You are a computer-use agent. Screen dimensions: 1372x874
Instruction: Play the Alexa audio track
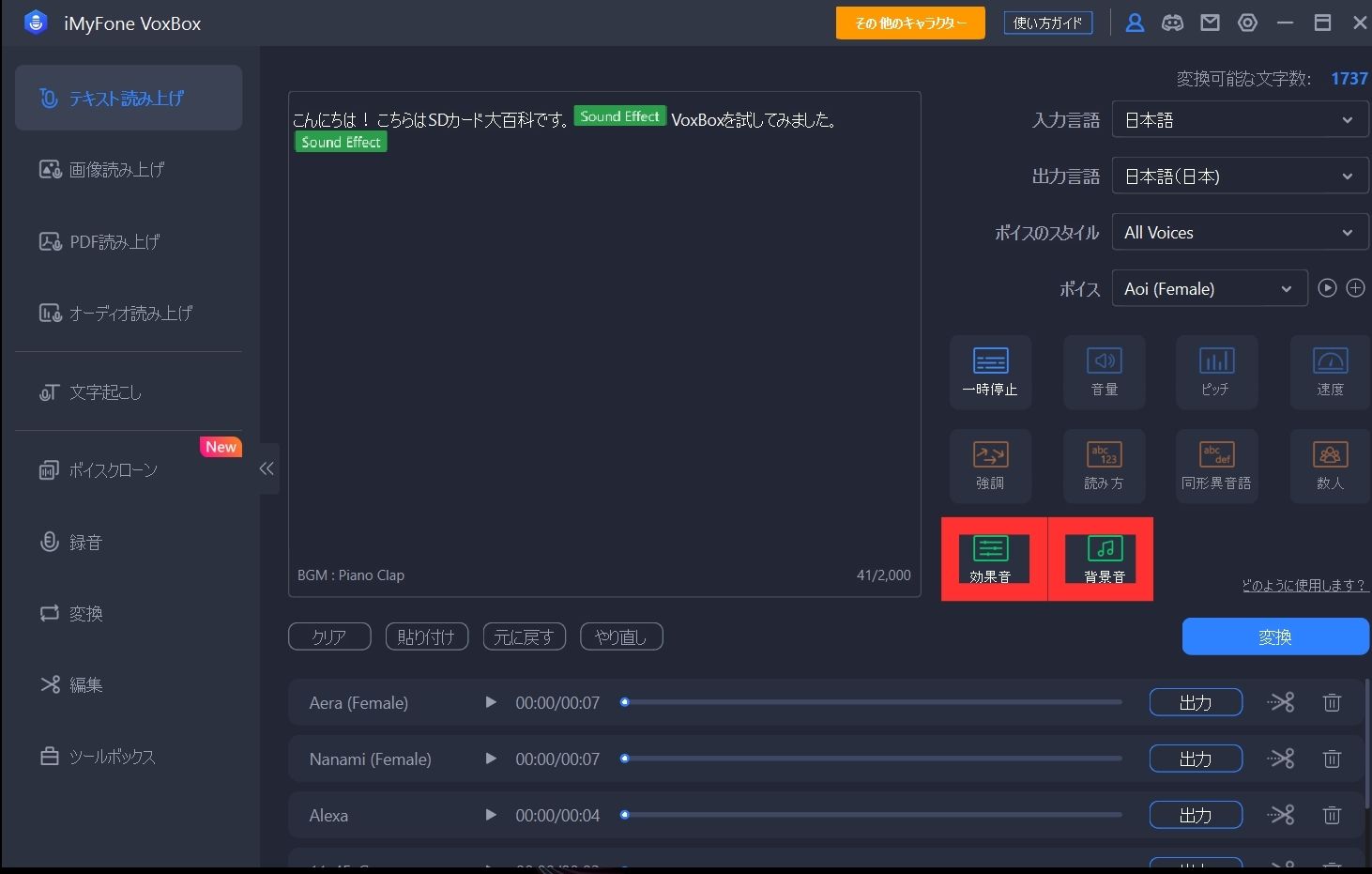click(490, 815)
